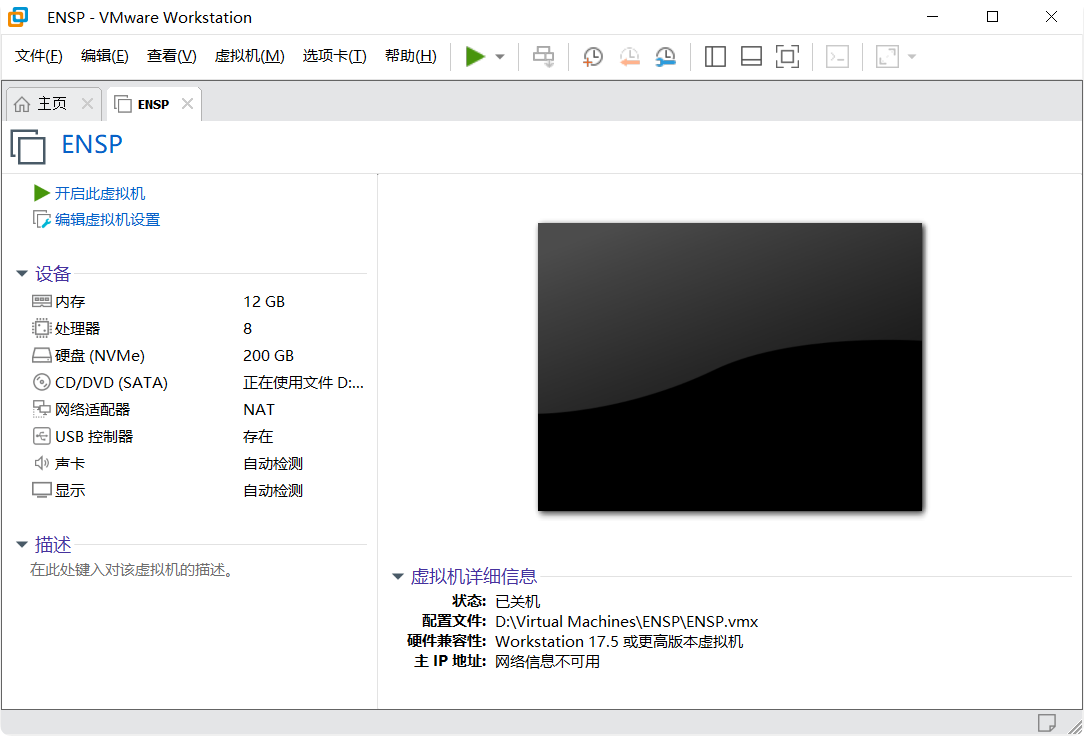Open the snapshot manager icon

coord(665,57)
